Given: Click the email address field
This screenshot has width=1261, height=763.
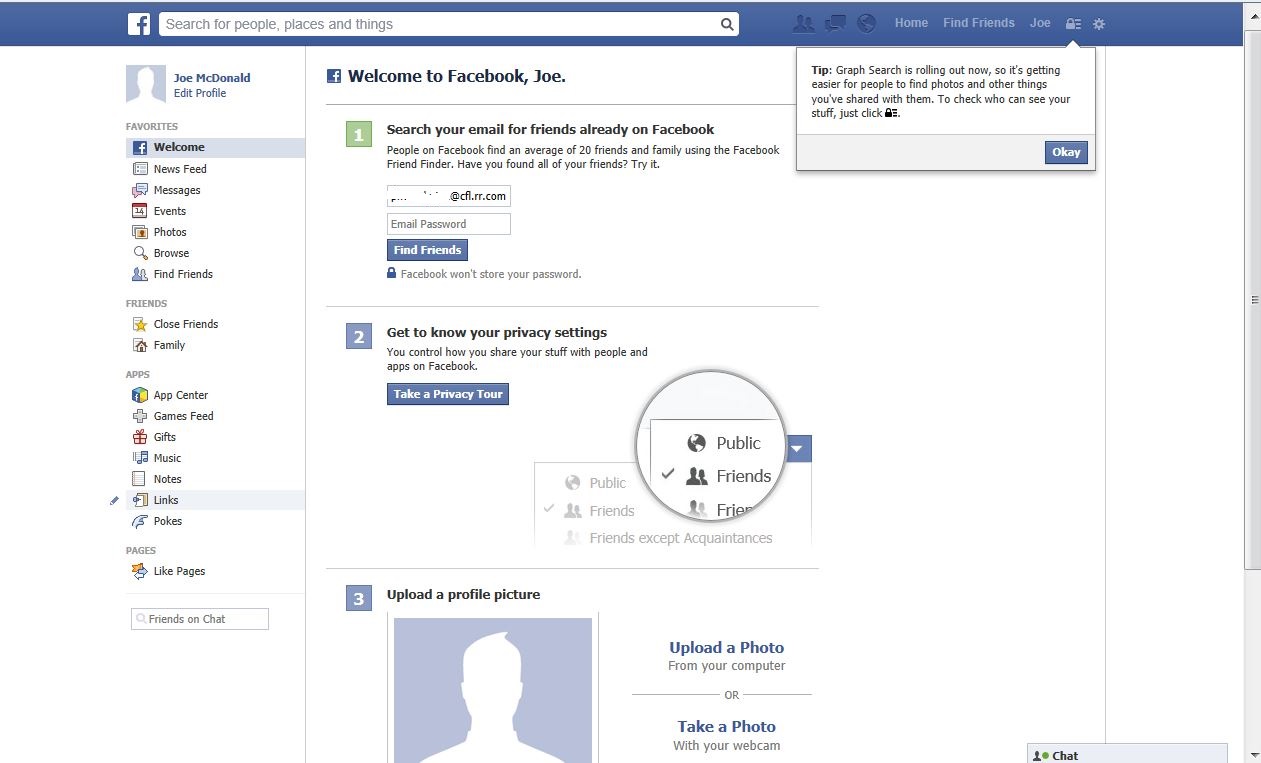Looking at the screenshot, I should pos(449,196).
